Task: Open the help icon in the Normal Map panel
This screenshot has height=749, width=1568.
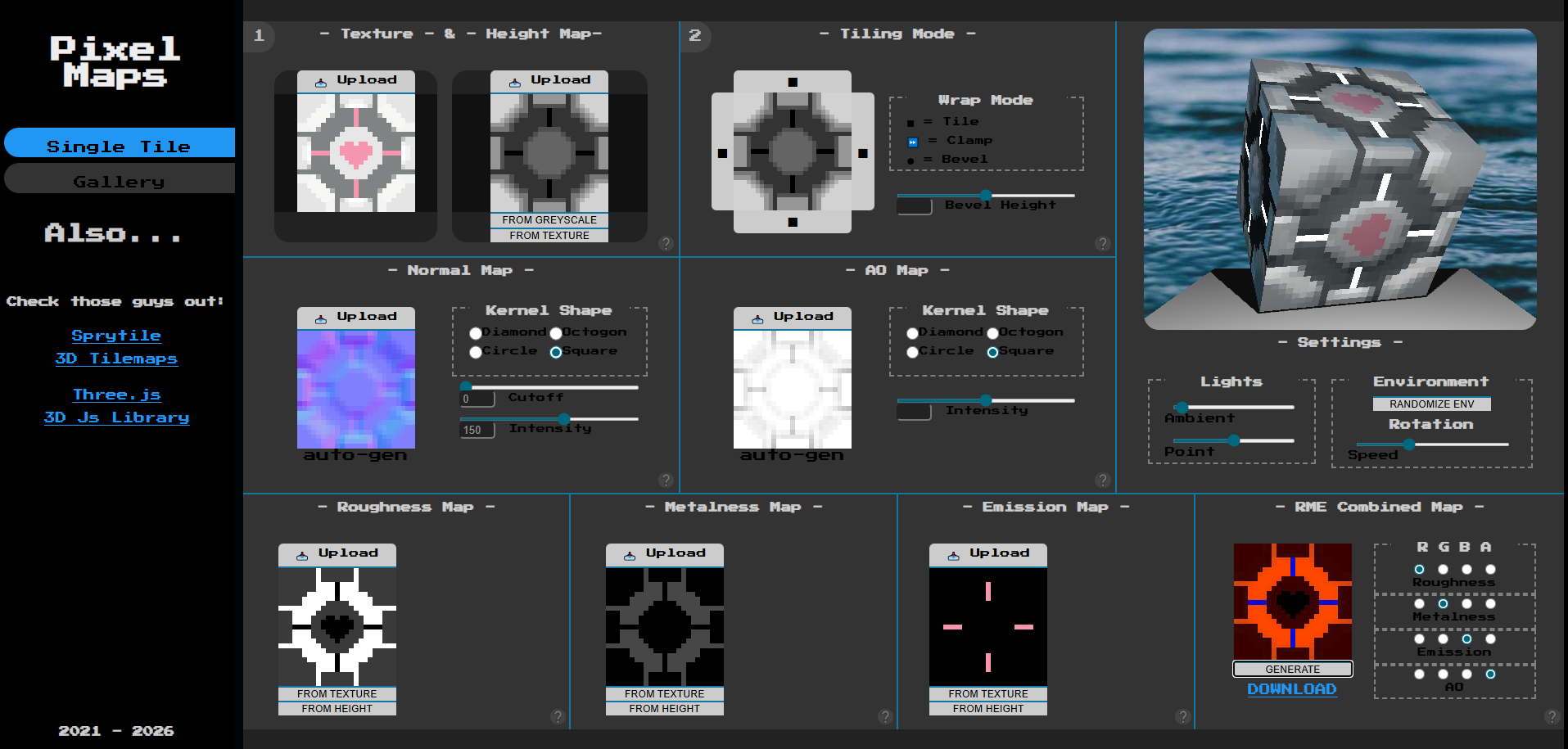Action: (665, 481)
